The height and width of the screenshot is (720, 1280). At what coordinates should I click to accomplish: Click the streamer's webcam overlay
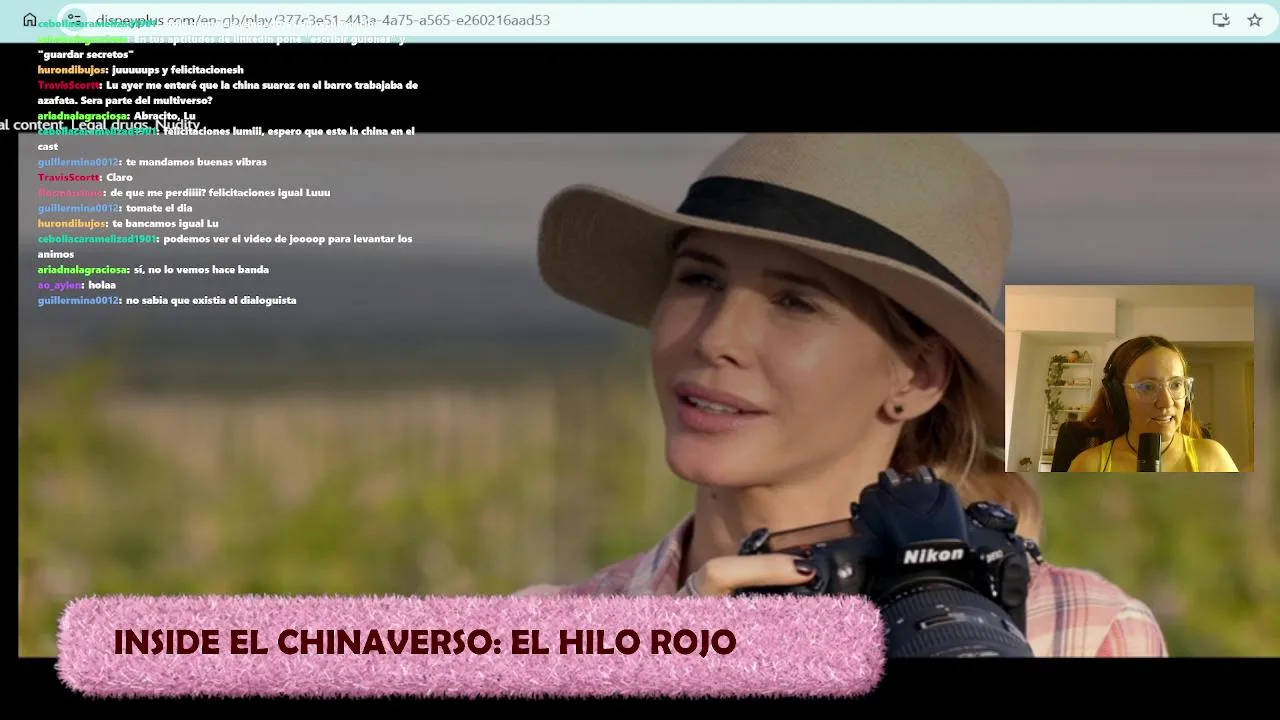coord(1129,378)
